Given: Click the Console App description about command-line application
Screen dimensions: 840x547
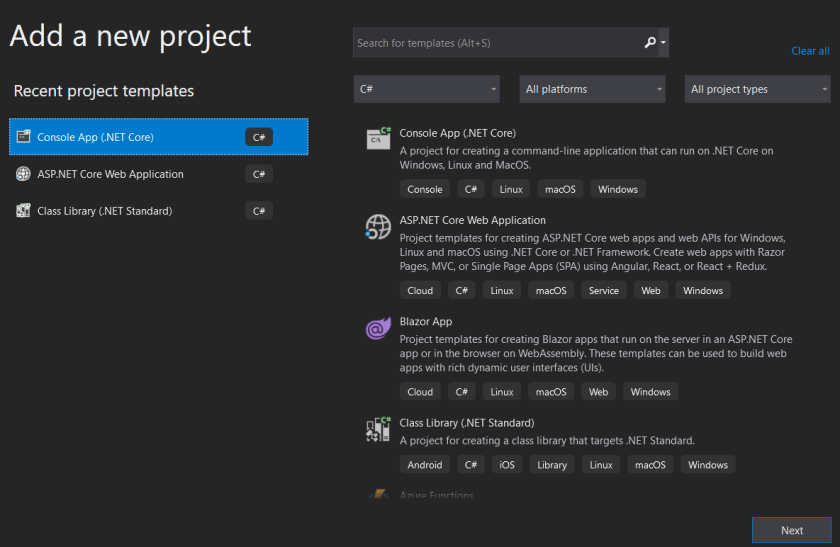Looking at the screenshot, I should click(x=587, y=158).
